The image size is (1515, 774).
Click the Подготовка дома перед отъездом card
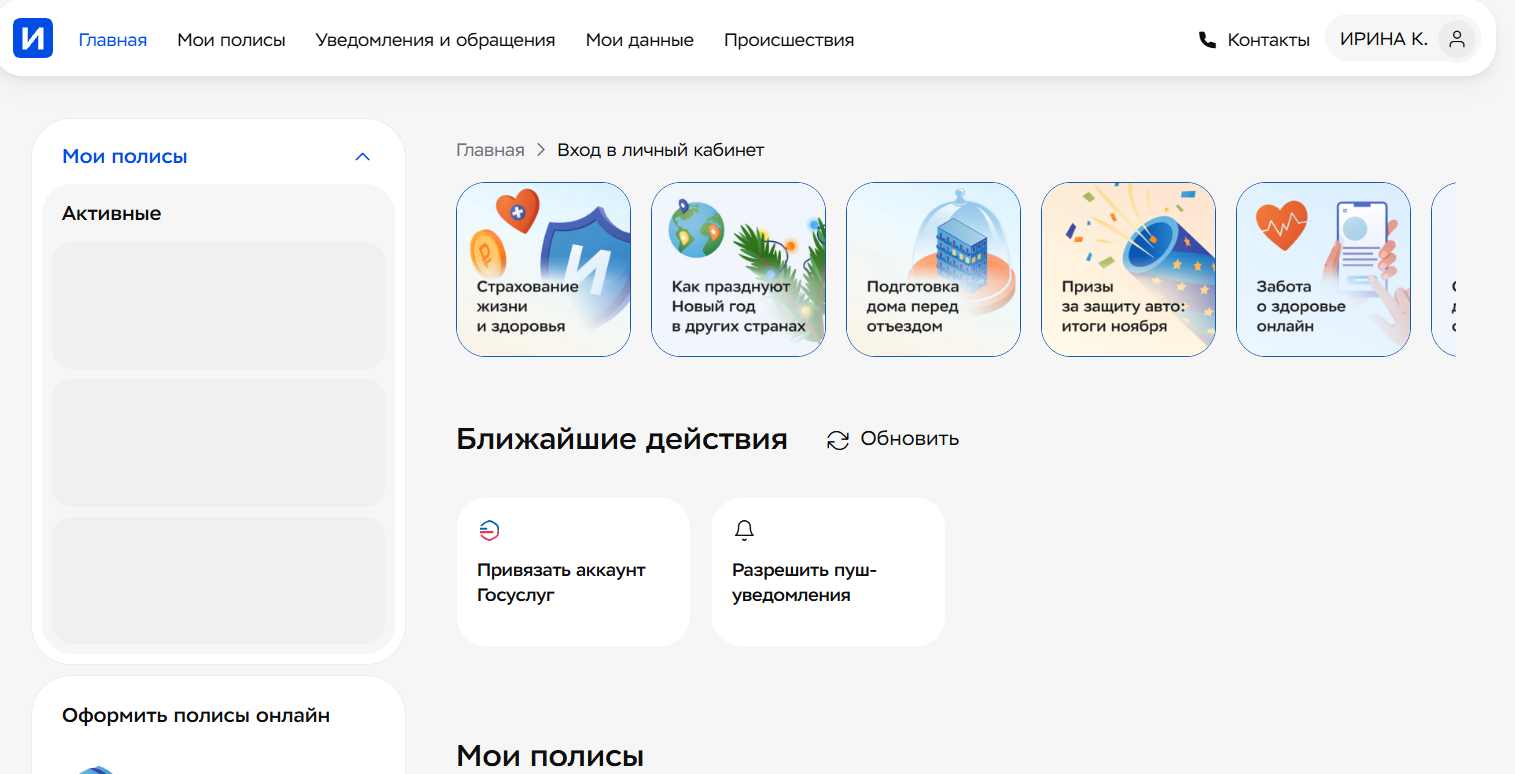point(932,268)
